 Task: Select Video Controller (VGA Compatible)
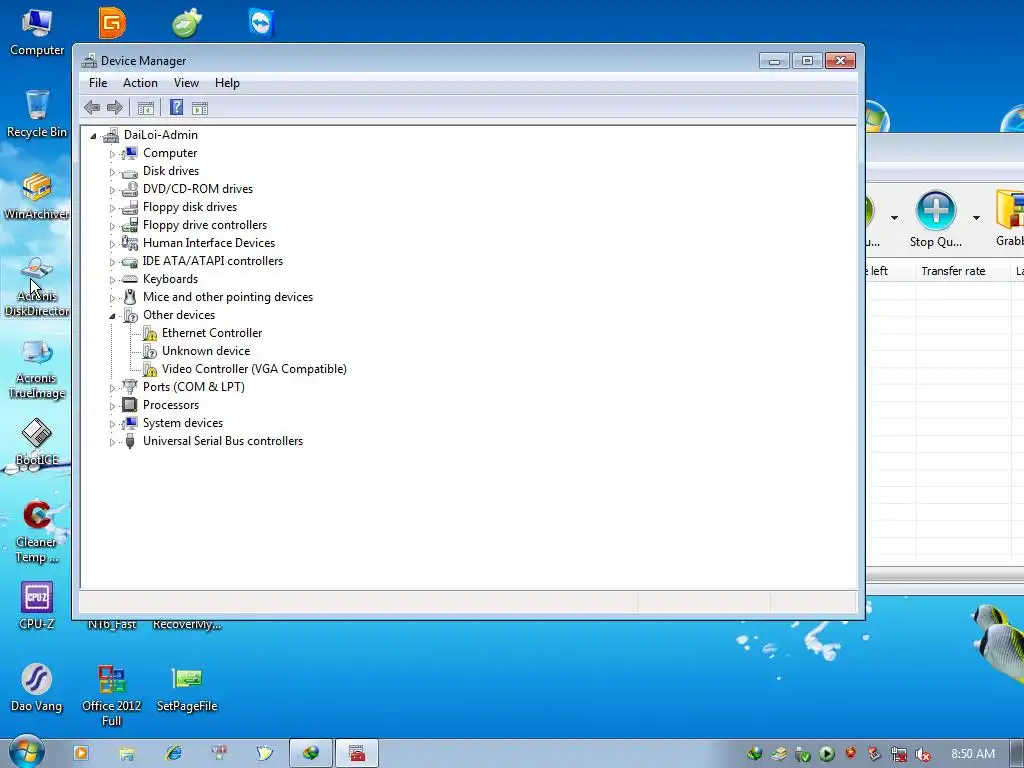(x=254, y=369)
